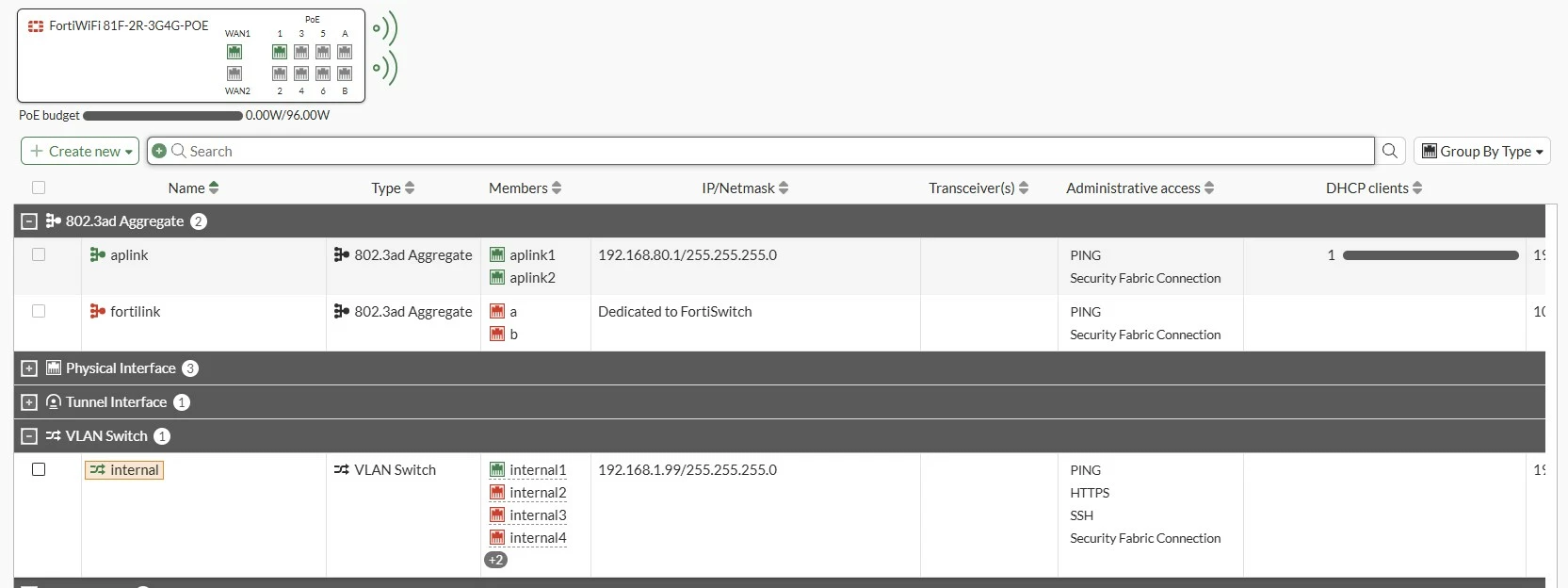Click the fortilink red aggregate icon
Image resolution: width=1568 pixels, height=588 pixels.
point(97,312)
